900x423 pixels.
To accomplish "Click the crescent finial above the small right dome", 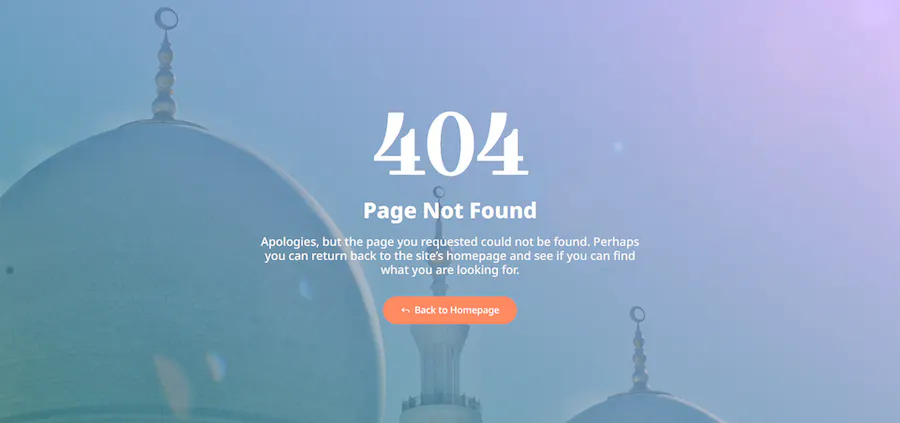I will [637, 314].
